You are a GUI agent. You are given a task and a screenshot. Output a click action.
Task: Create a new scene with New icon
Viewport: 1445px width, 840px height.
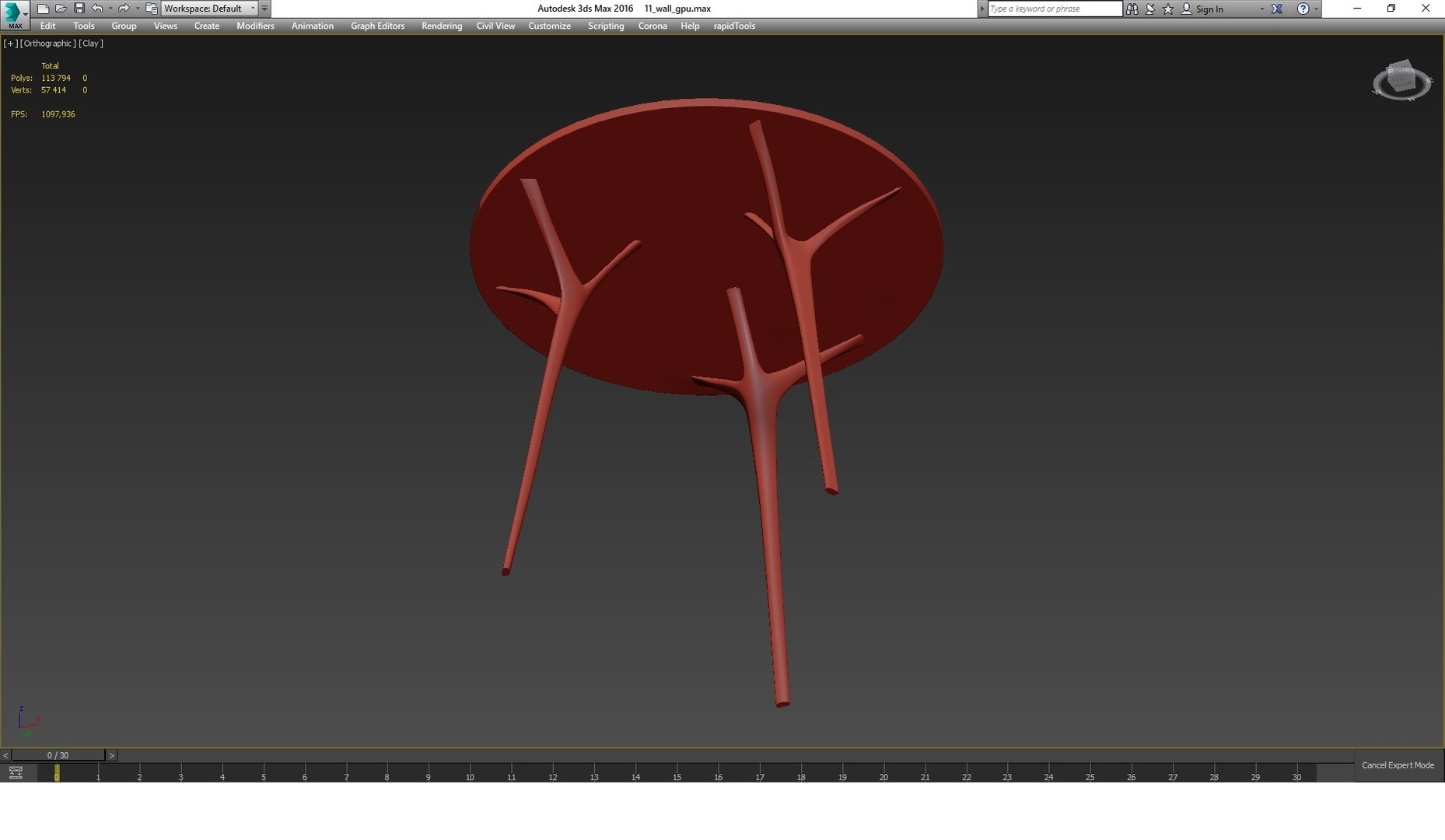click(44, 9)
